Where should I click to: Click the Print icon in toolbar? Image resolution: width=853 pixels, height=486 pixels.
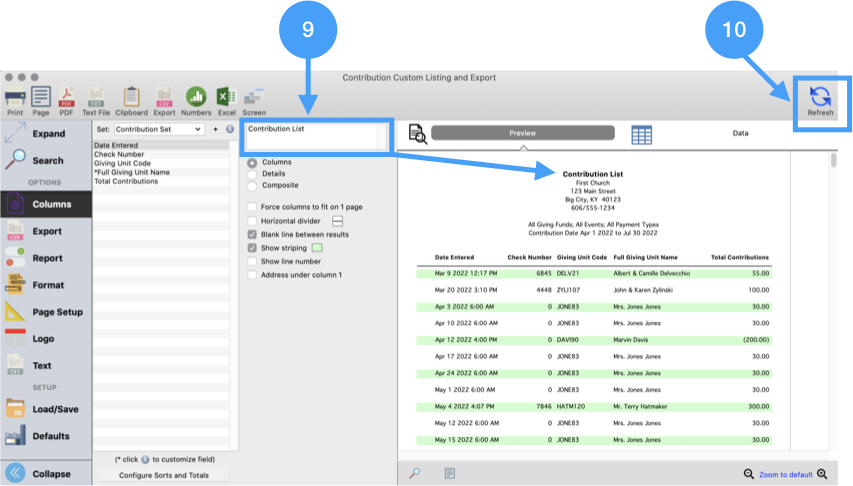[15, 98]
